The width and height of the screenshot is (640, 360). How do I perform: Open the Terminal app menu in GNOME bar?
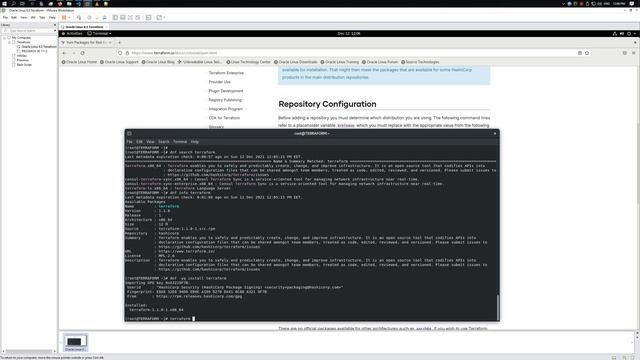(x=99, y=33)
